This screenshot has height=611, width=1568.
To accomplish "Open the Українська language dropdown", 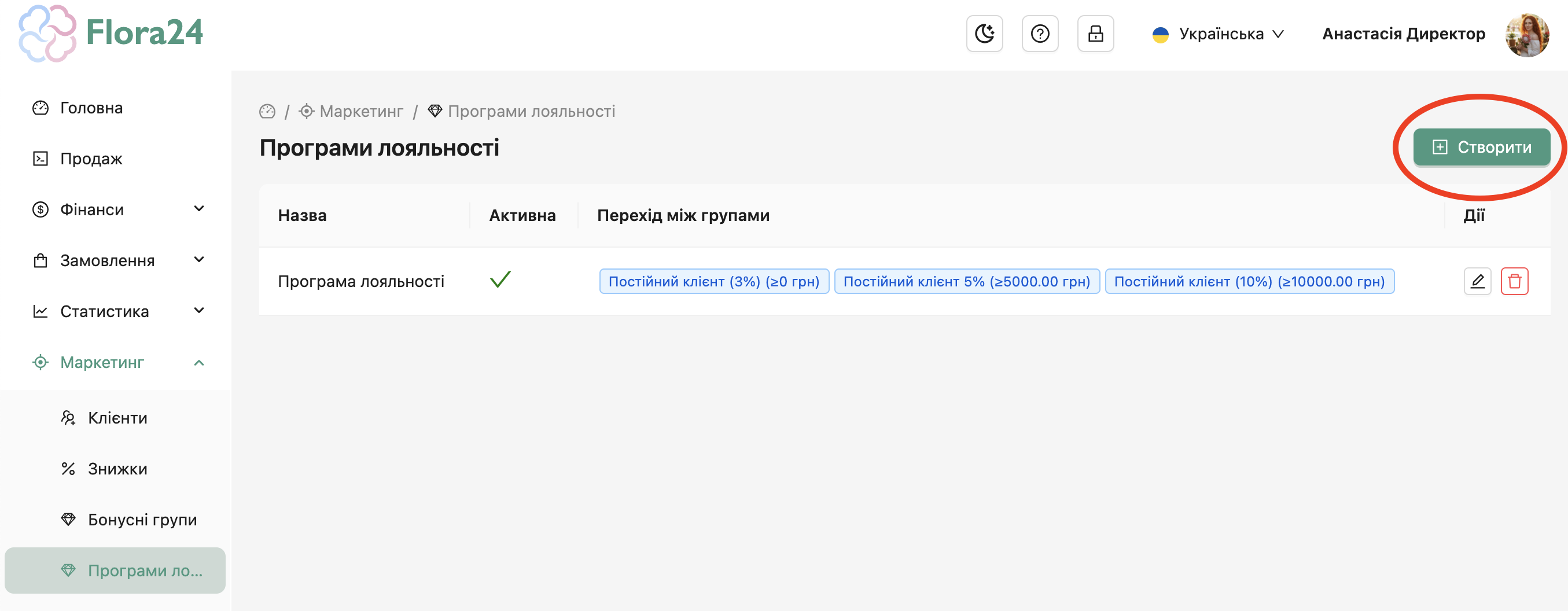I will pos(1218,34).
